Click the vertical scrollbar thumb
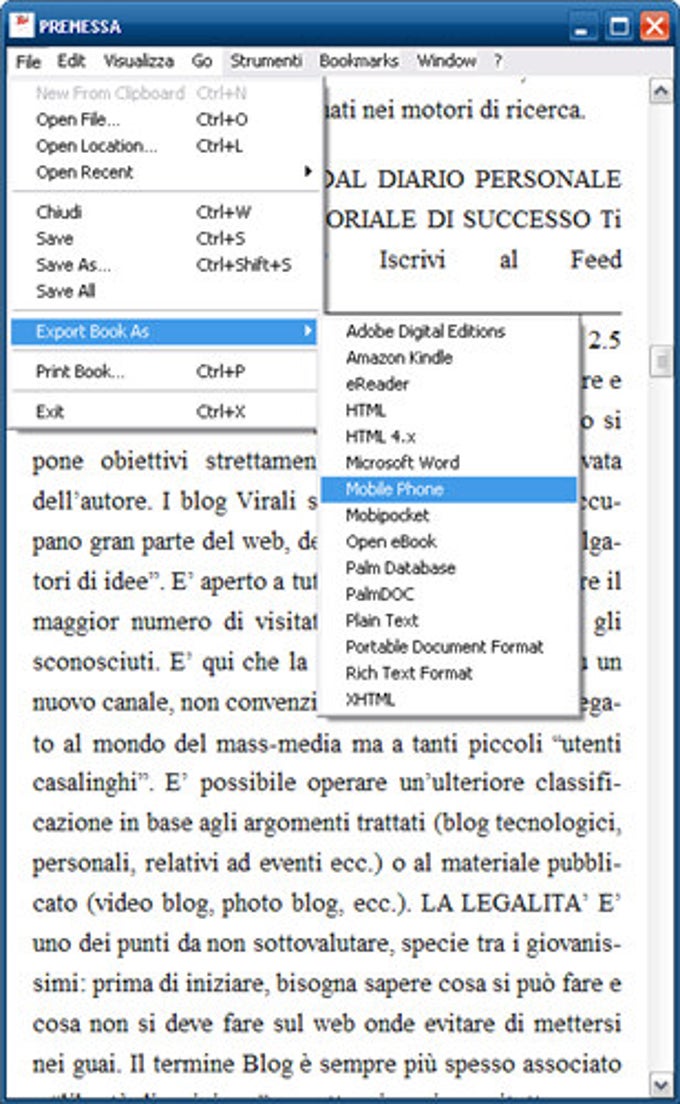The image size is (680, 1104). (x=661, y=361)
